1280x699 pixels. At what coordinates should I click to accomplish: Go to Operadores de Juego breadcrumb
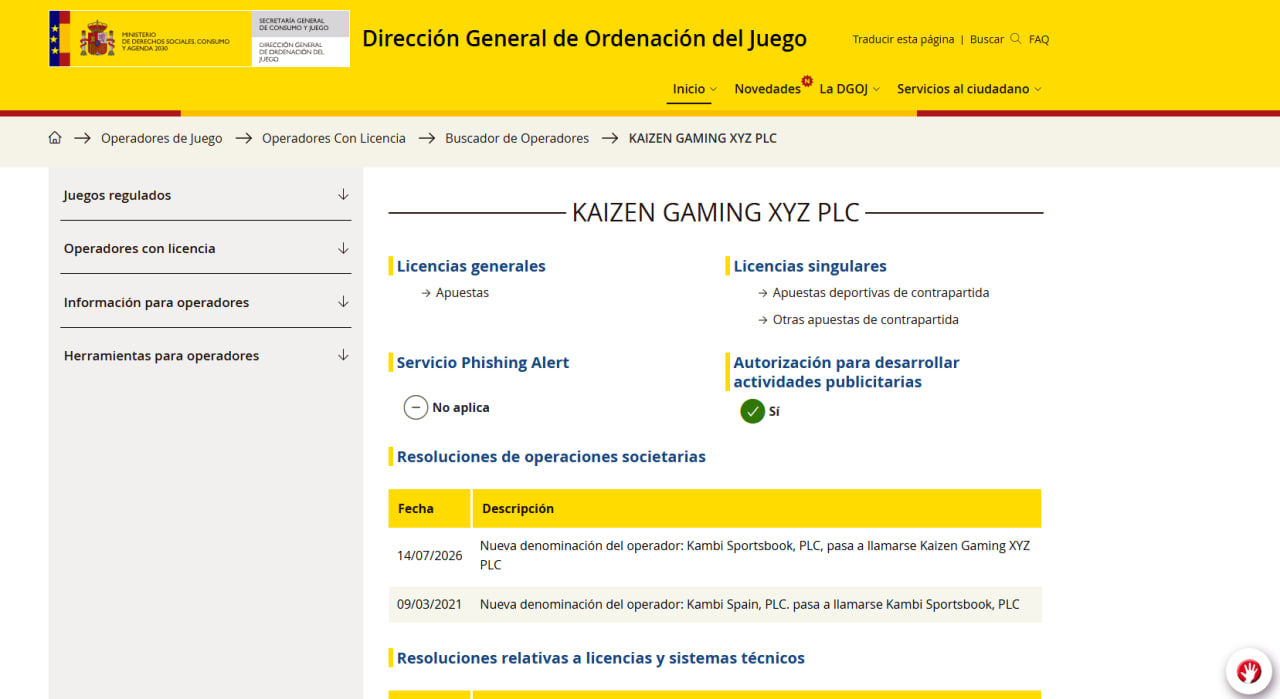click(x=162, y=138)
